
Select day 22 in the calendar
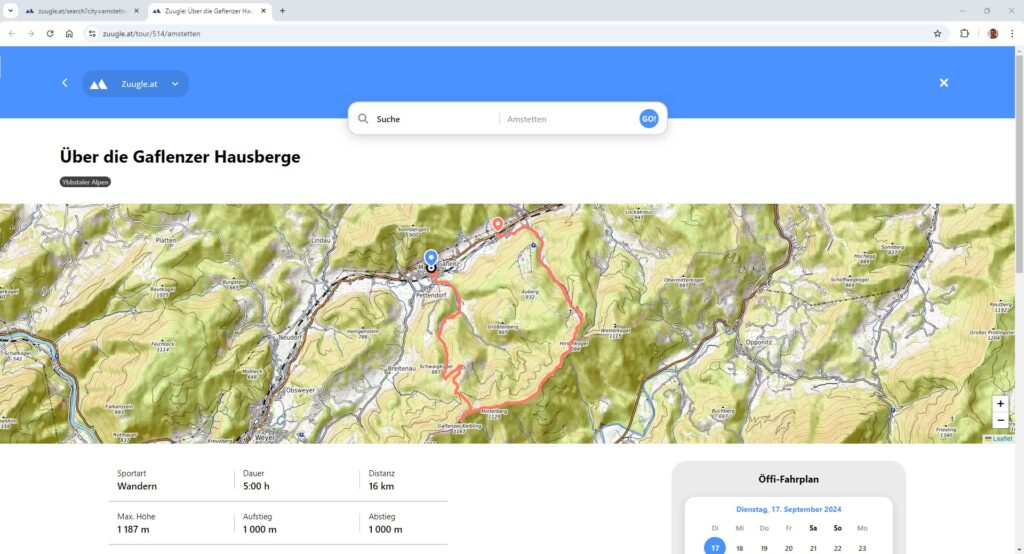[837, 548]
